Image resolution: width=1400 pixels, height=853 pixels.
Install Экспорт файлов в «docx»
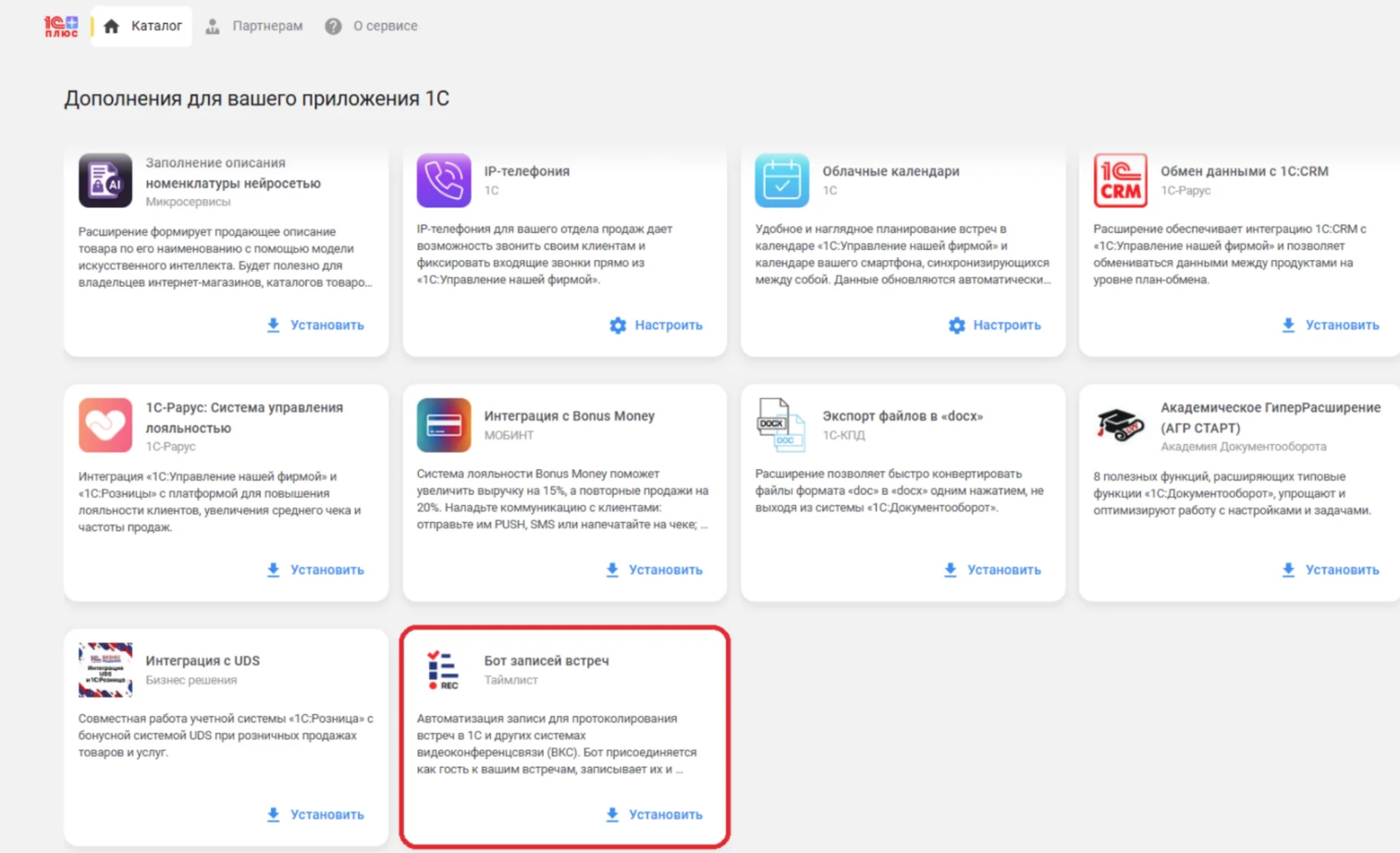coord(992,570)
